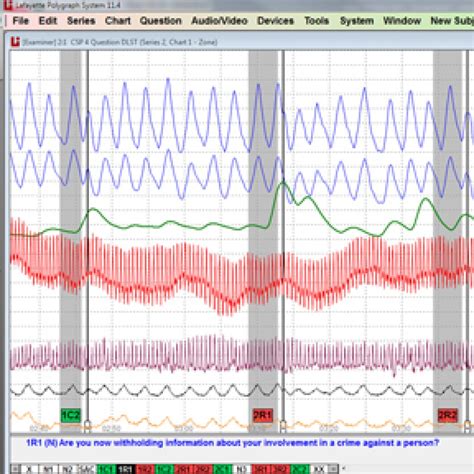The width and height of the screenshot is (474, 474).
Task: Select the green 1C2 question in the bottom bar
Action: 165,469
